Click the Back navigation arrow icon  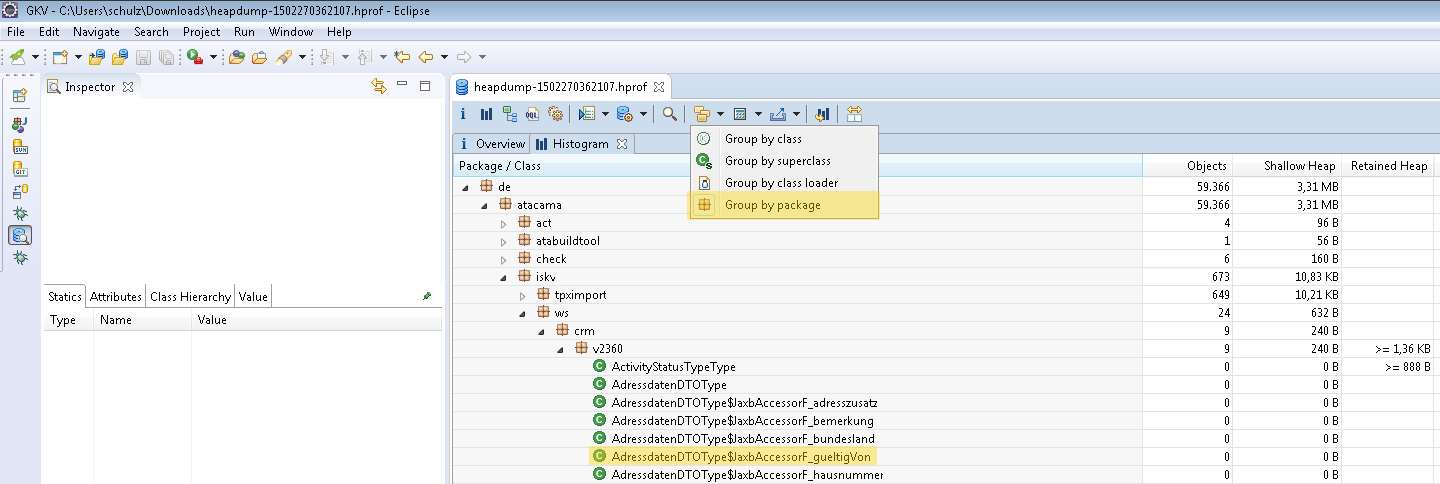click(426, 57)
